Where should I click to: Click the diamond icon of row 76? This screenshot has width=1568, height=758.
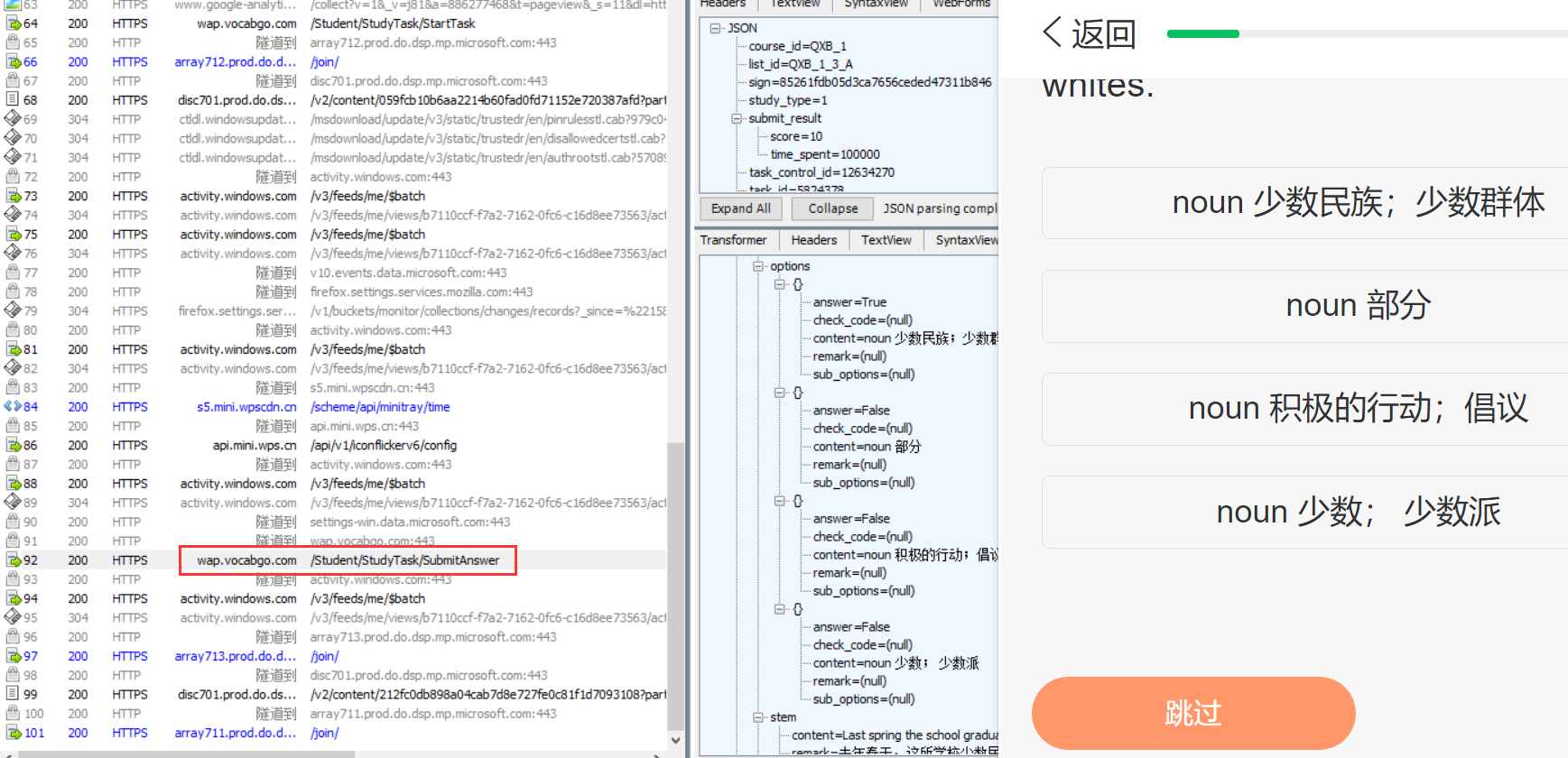[13, 254]
